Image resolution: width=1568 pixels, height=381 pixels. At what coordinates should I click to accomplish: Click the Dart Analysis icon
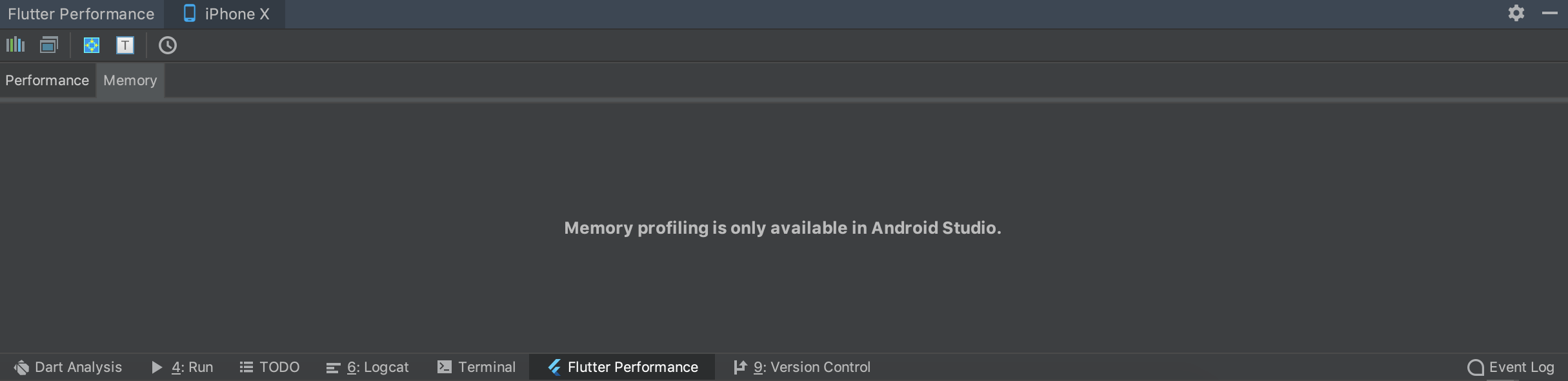pyautogui.click(x=21, y=367)
